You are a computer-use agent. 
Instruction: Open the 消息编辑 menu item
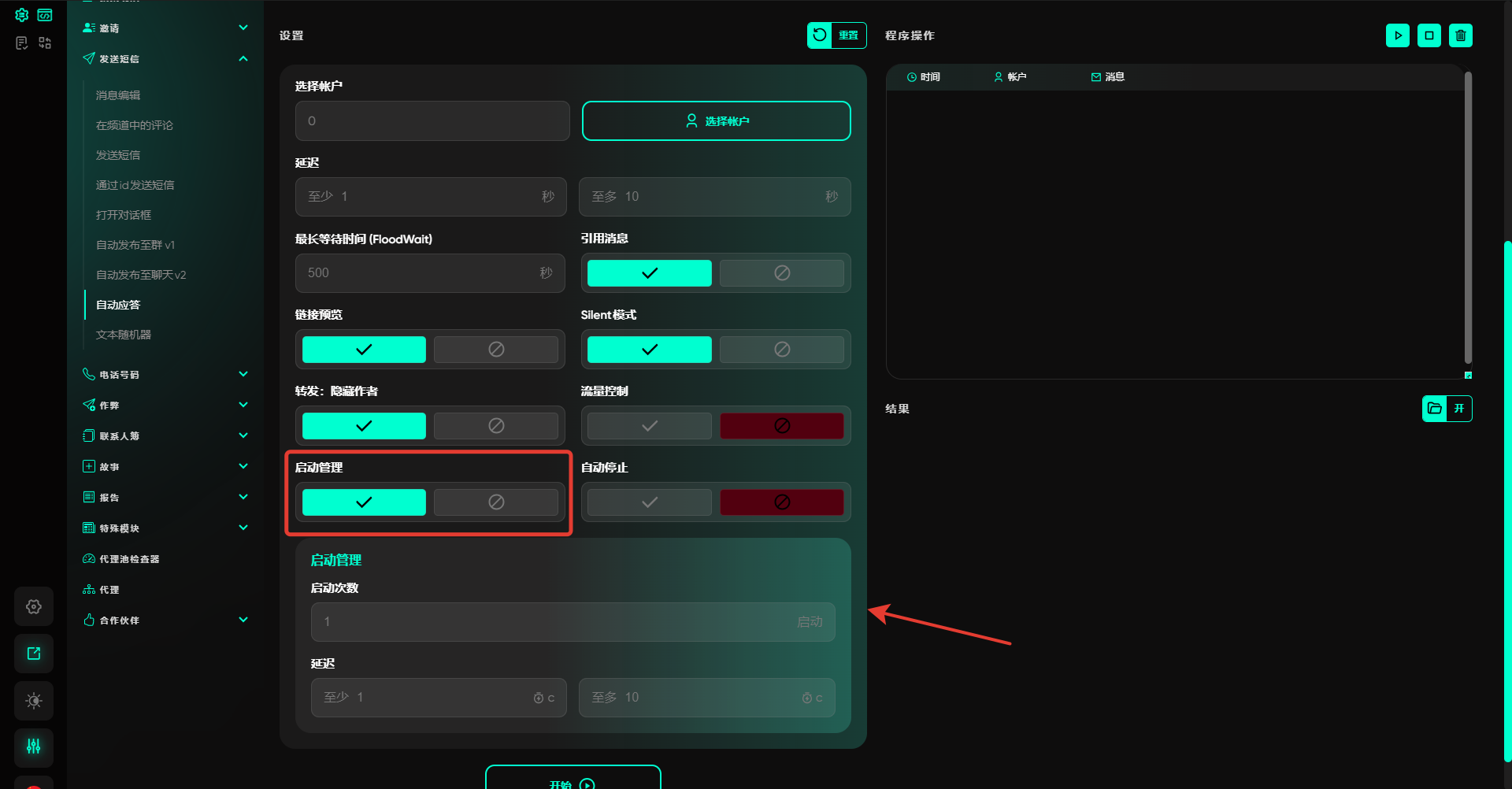click(118, 95)
